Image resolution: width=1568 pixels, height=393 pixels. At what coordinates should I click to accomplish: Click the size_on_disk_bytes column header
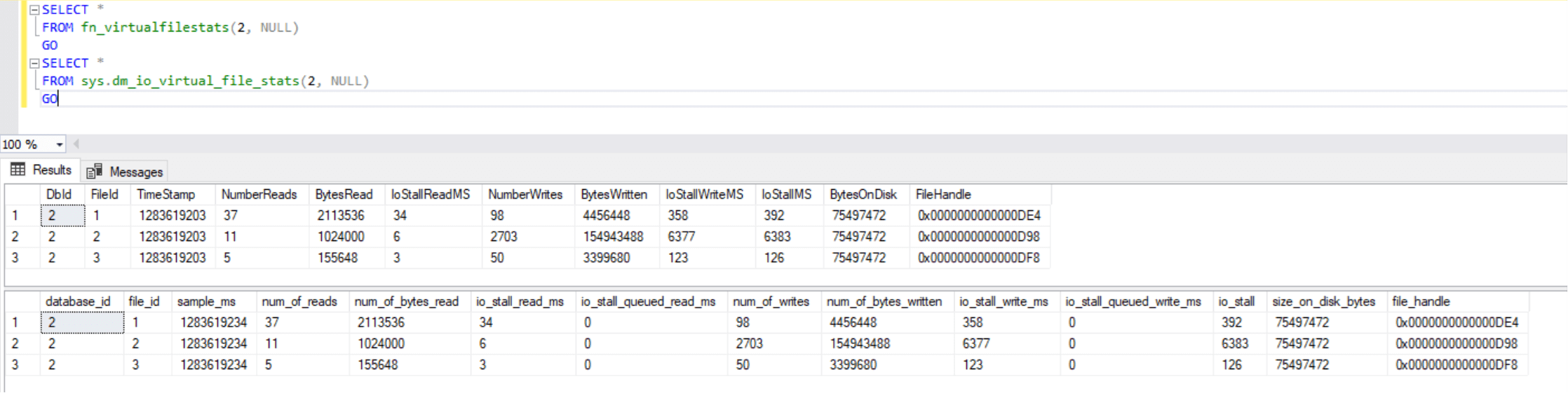click(1323, 302)
